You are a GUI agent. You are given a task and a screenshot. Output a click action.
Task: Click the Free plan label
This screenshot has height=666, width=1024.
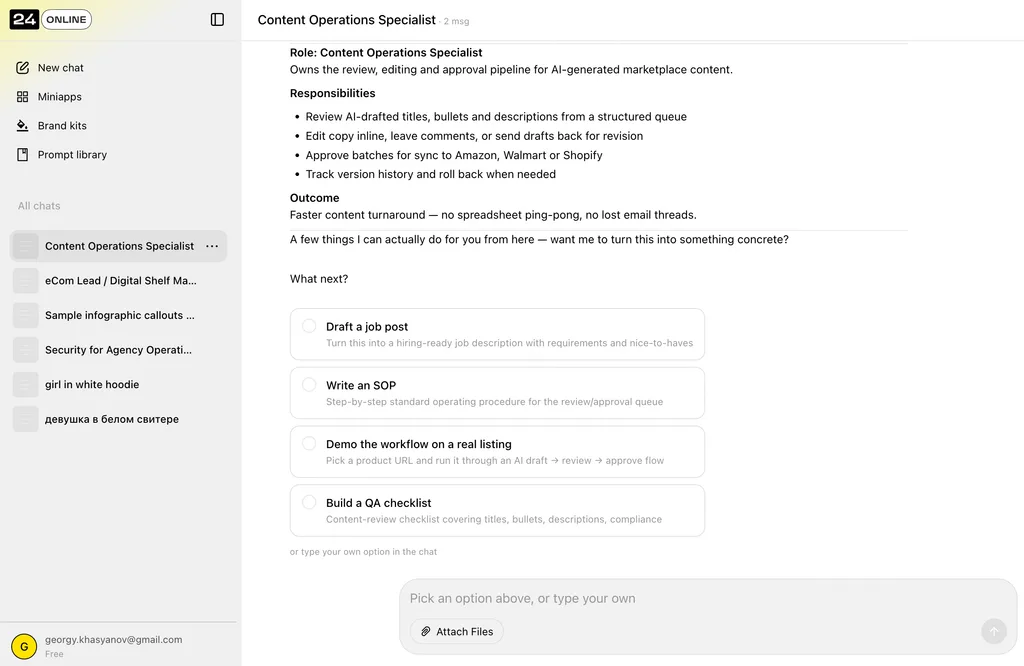54,654
